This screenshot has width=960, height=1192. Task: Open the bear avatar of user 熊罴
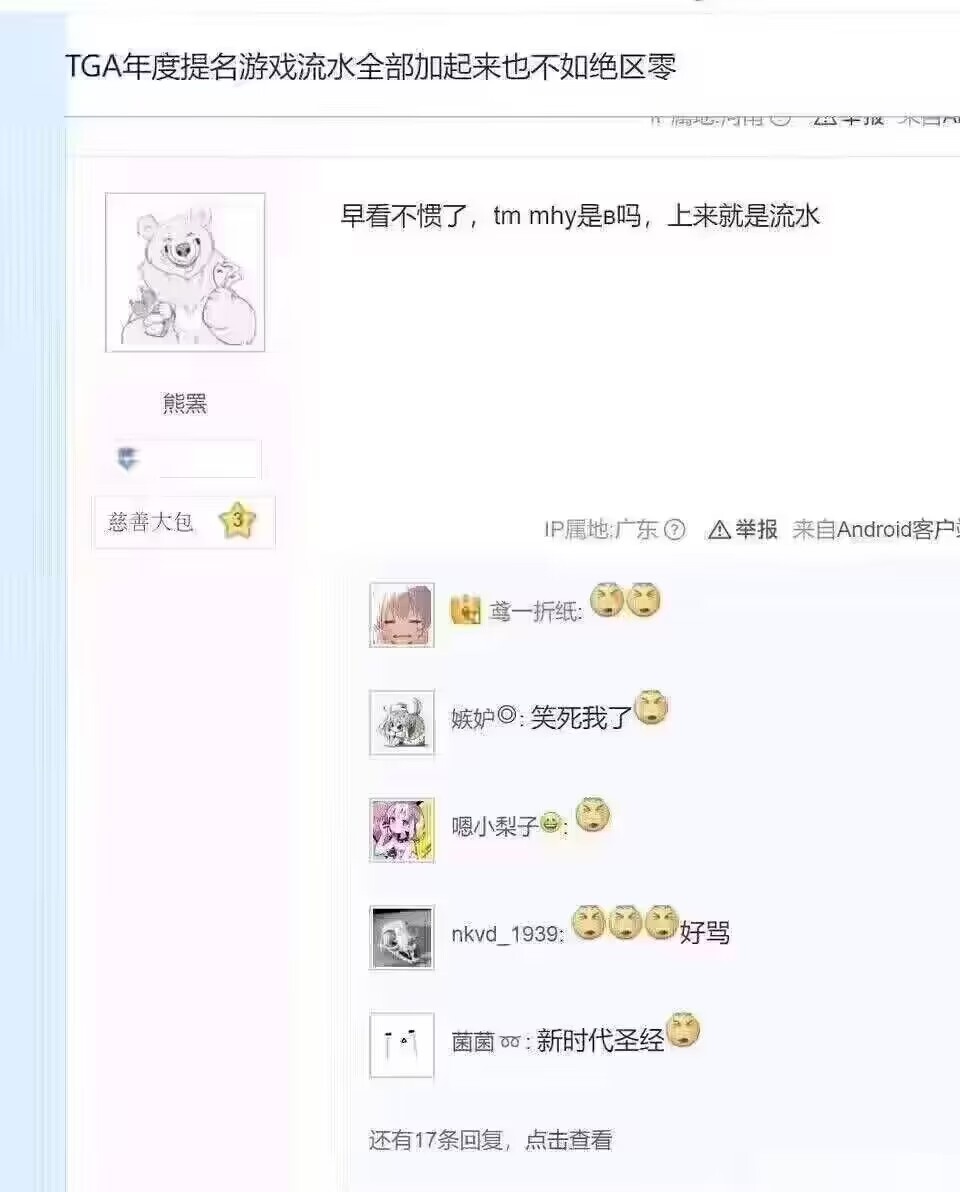coord(185,272)
